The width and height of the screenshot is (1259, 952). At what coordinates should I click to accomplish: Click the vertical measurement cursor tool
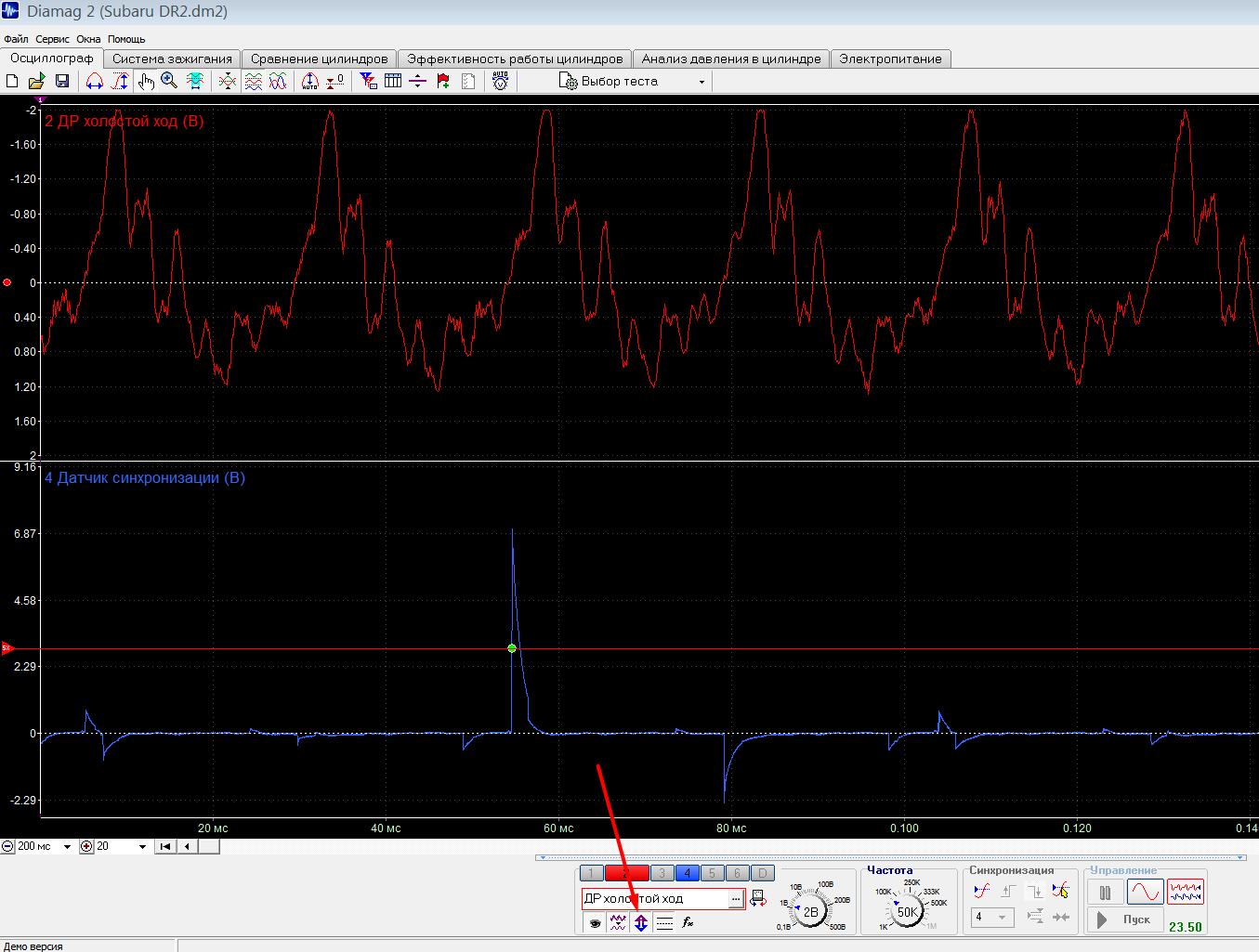[120, 82]
